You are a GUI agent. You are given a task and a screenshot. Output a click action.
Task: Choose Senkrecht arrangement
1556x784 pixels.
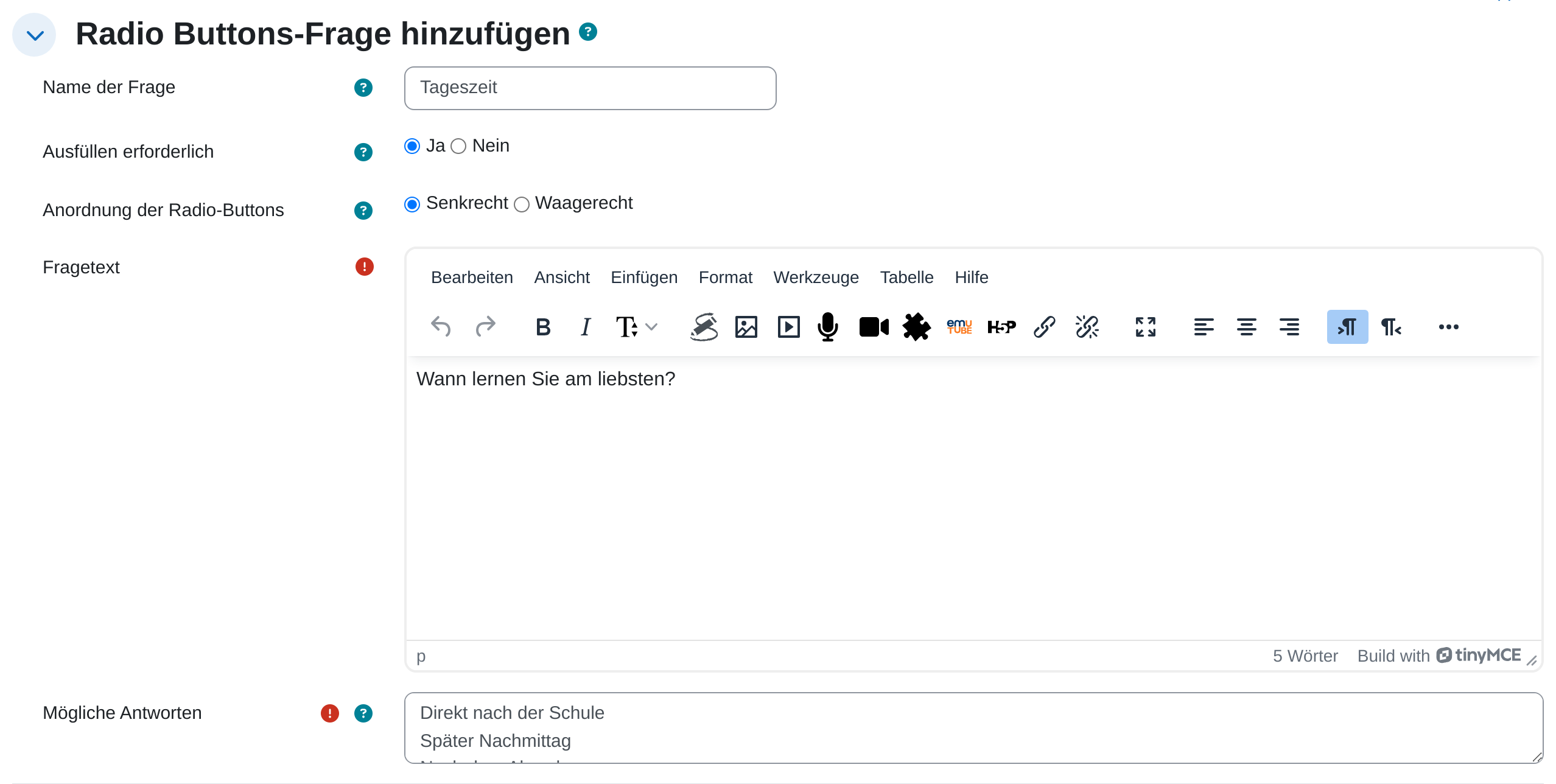(412, 205)
